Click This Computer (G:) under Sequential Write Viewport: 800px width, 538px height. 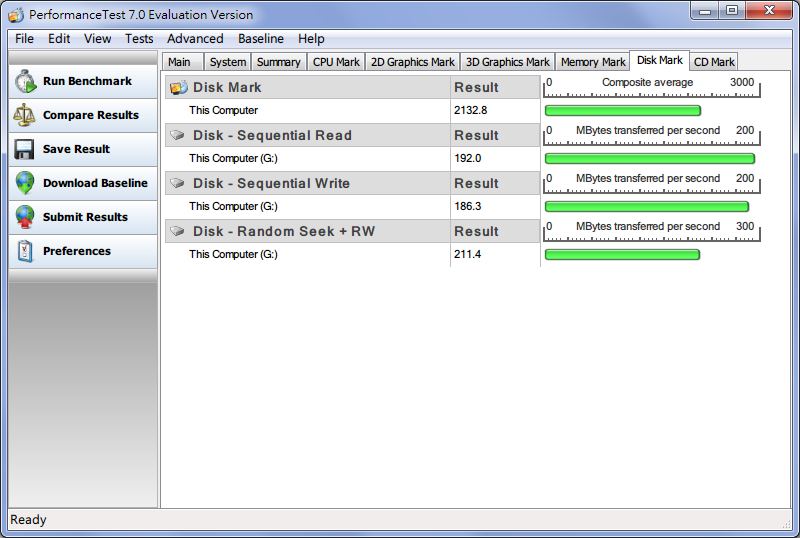click(x=233, y=206)
